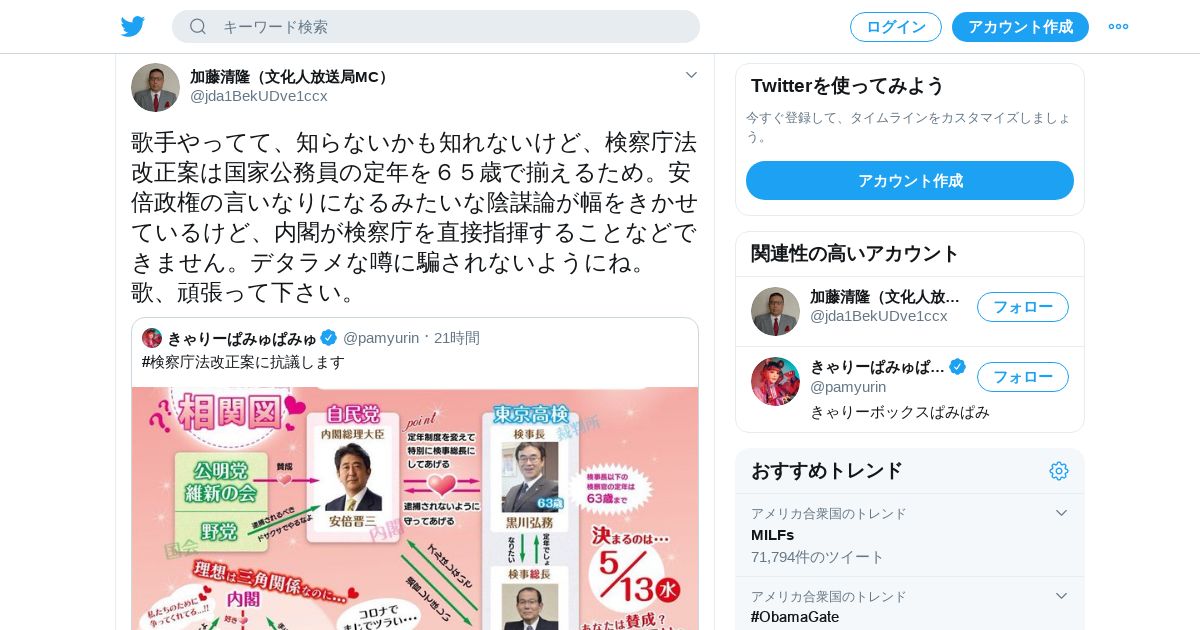1200x630 pixels.
Task: Expand the tweet options chevron
Action: tap(691, 75)
